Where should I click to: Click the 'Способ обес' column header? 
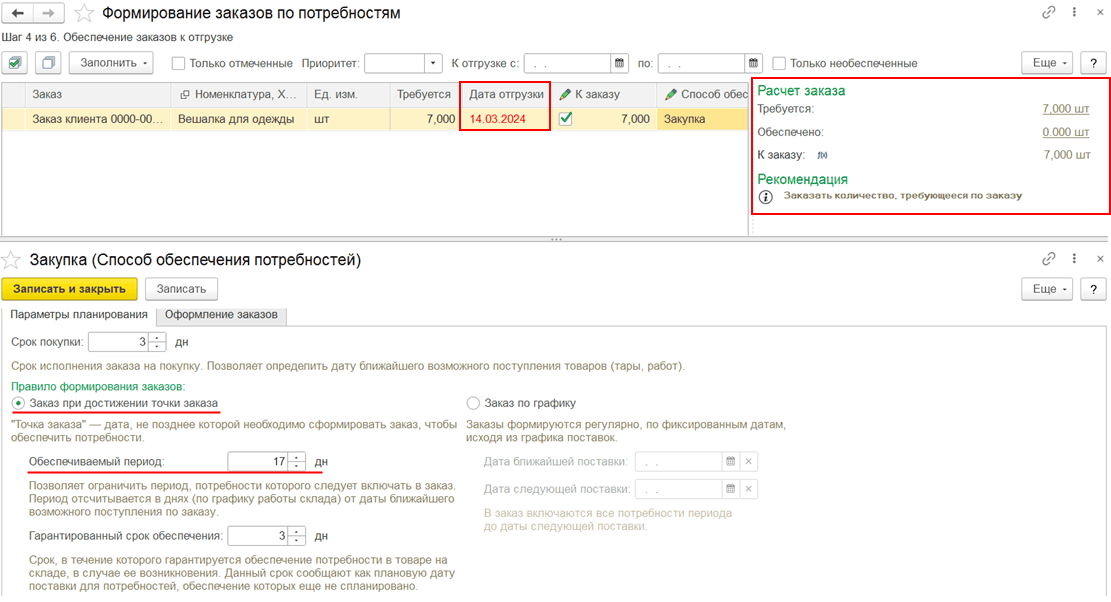(702, 94)
